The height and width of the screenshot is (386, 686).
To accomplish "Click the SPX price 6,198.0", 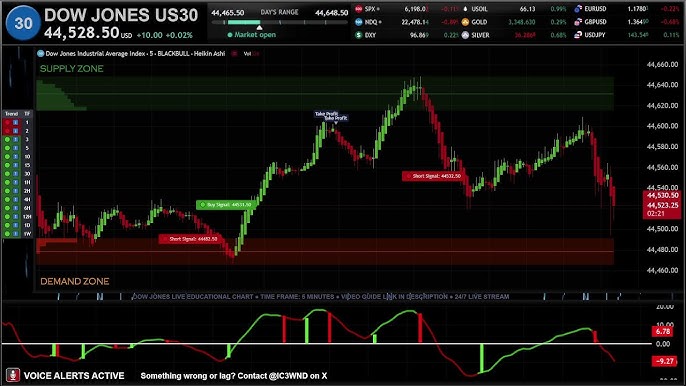I will click(x=416, y=9).
